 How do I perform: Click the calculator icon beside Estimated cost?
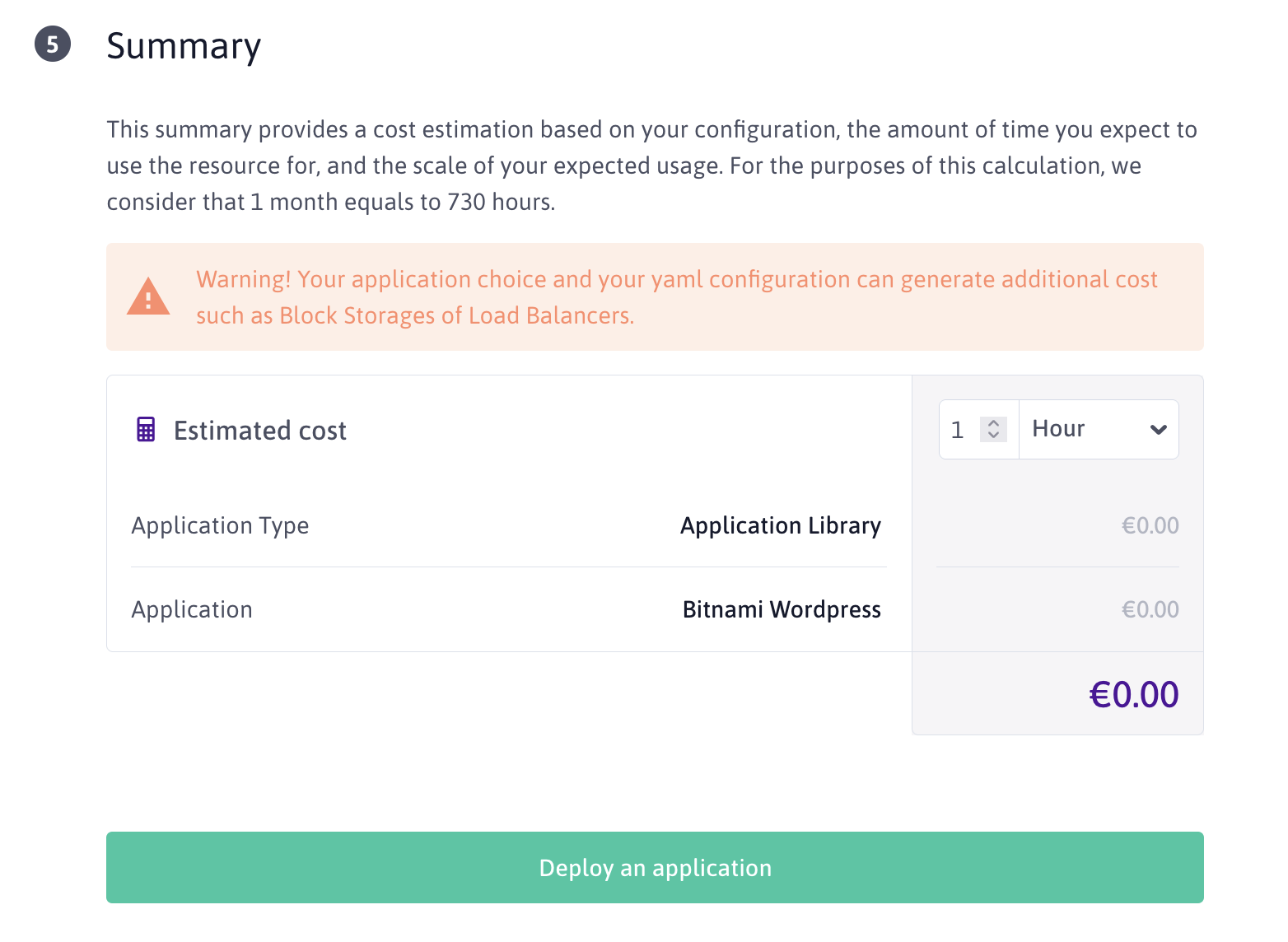coord(146,430)
